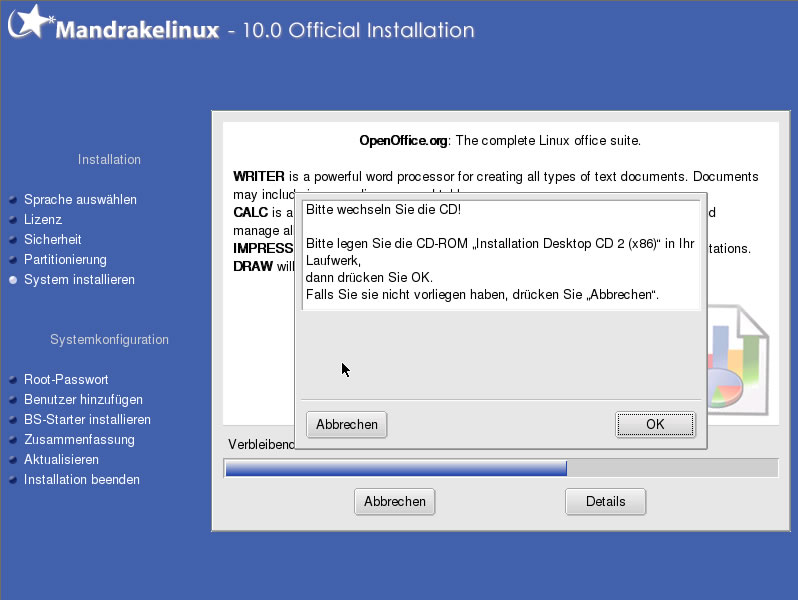Click the Mandrakelinux star logo

tap(30, 22)
